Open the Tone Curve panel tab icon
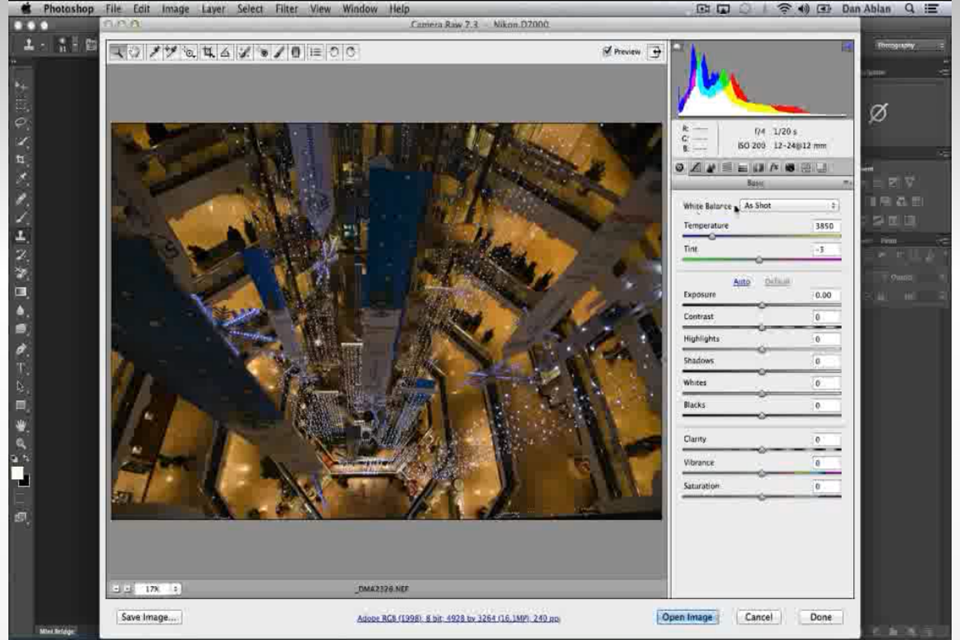 tap(696, 168)
